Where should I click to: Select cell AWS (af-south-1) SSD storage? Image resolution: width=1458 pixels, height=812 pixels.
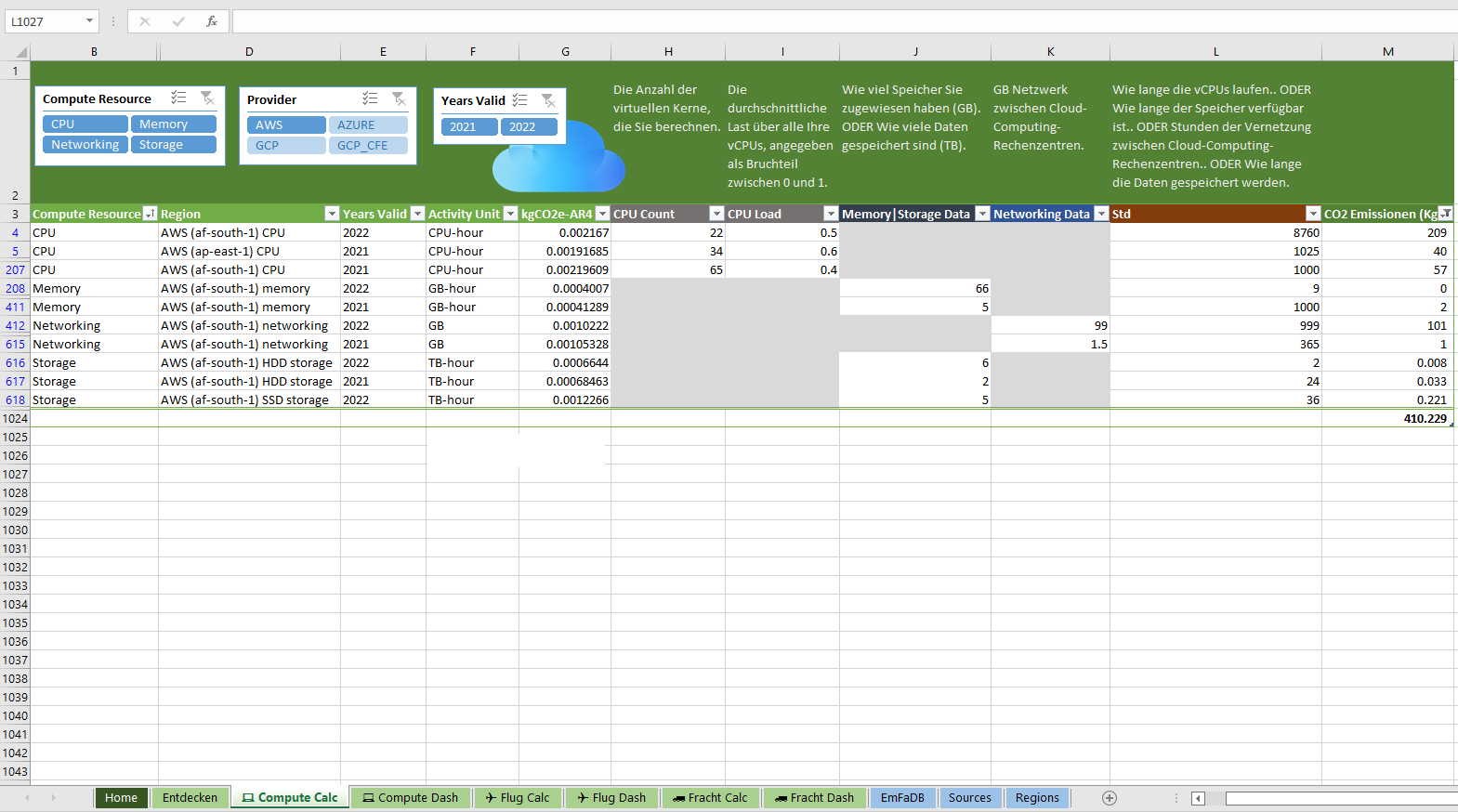pos(249,399)
